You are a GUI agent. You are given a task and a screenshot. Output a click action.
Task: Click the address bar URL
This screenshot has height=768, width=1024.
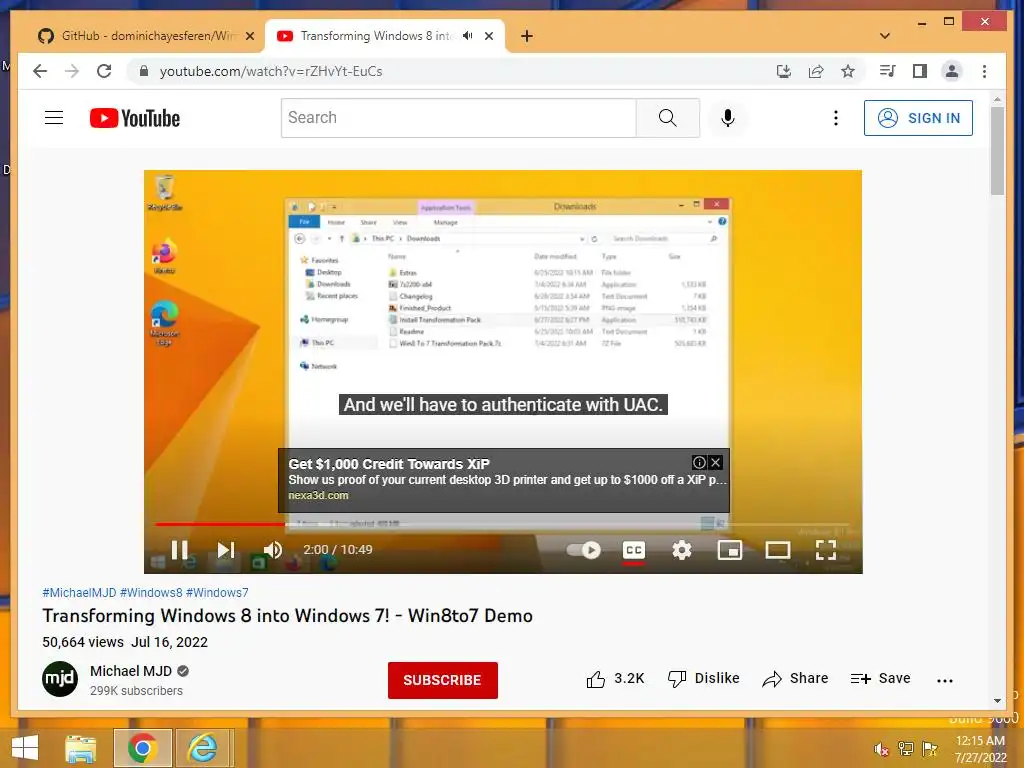click(271, 71)
